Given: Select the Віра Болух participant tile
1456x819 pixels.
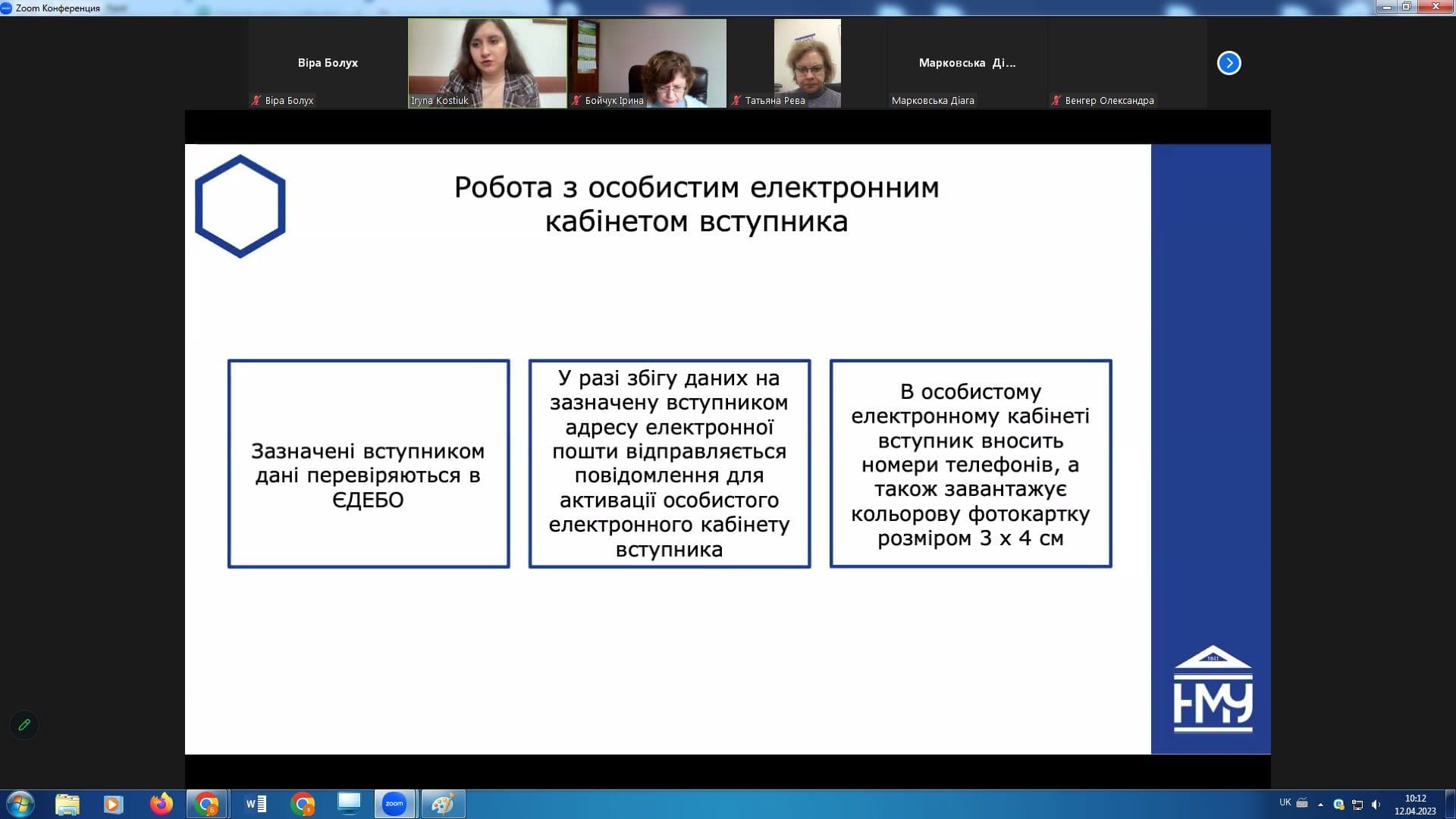Looking at the screenshot, I should [328, 63].
